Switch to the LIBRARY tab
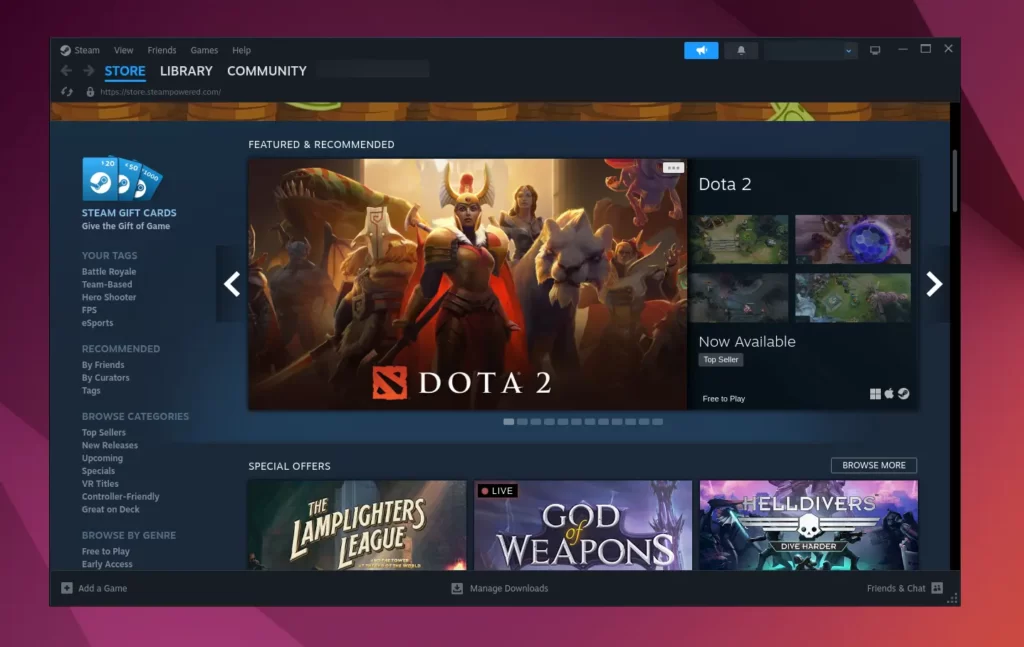The image size is (1024, 647). coord(186,71)
